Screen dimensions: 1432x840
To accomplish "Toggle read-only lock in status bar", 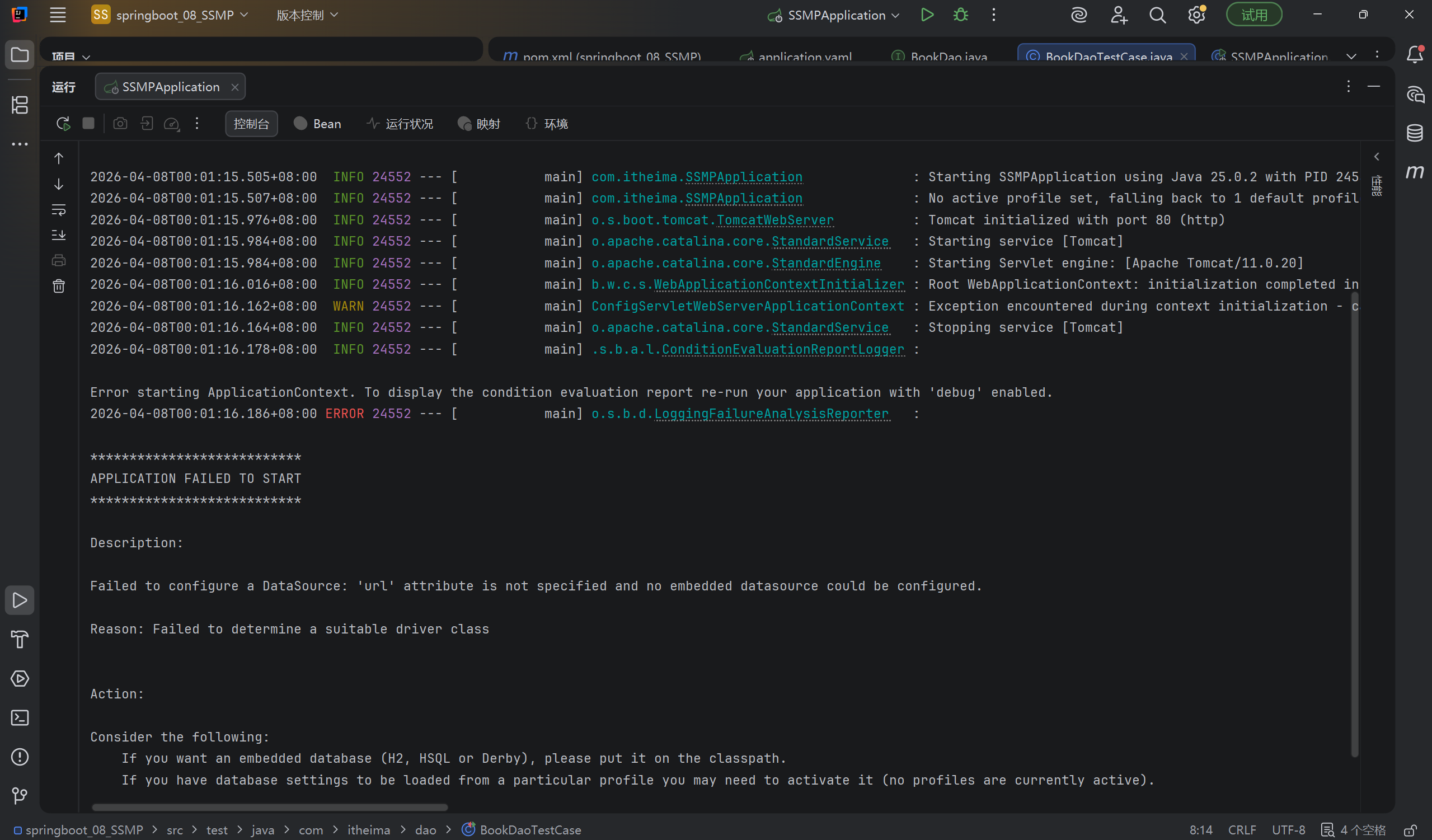I will [1410, 830].
